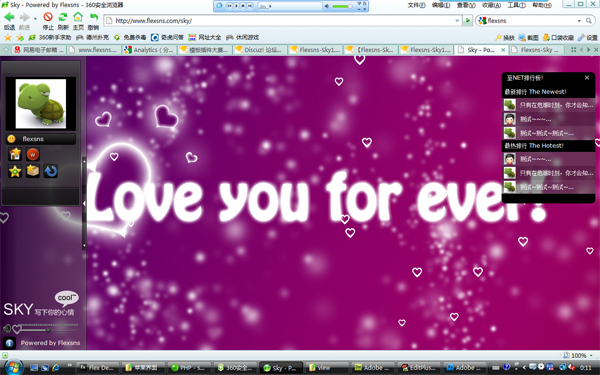Screen dimensions: 600x375
Task: Click the turtle avatar profile picture
Action: tap(41, 104)
